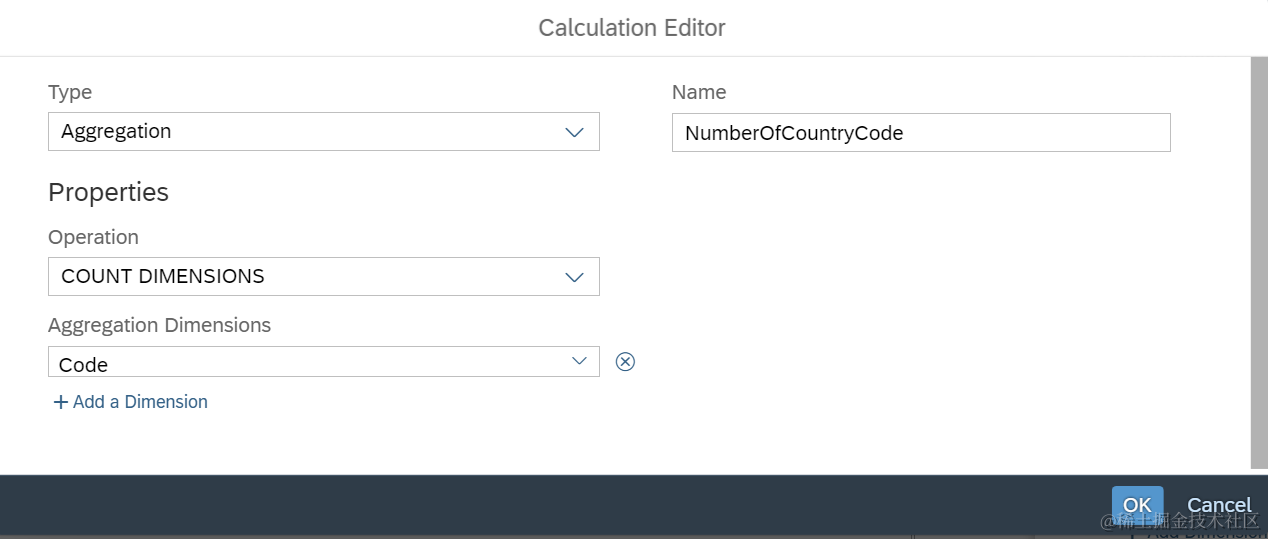Open the Type dropdown showing Aggregation
The height and width of the screenshot is (539, 1268).
310,132
